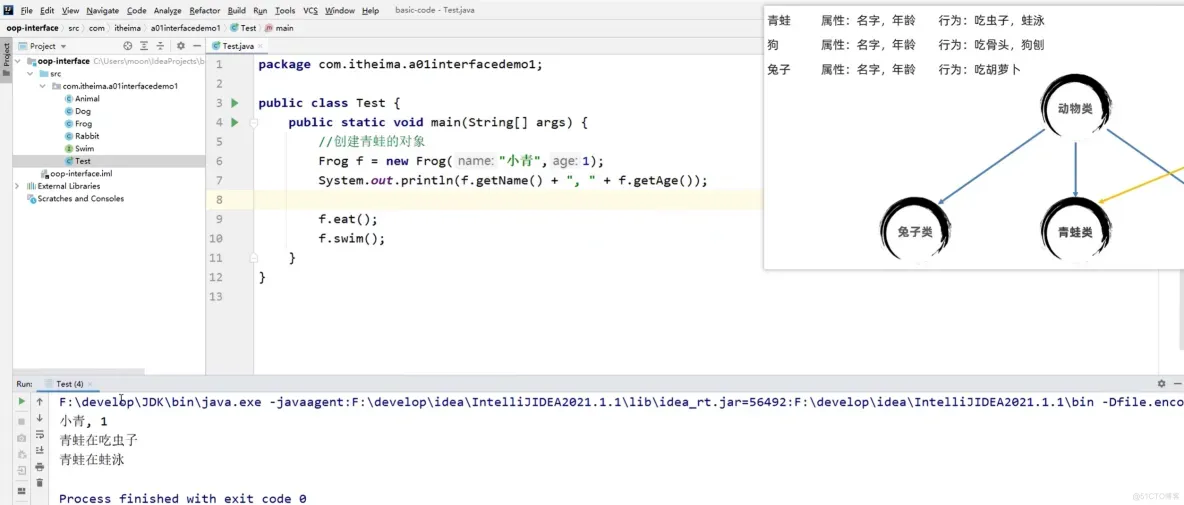Click a01interfacedemo1 breadcrumb in navigation bar
1184x505 pixels.
pos(185,28)
